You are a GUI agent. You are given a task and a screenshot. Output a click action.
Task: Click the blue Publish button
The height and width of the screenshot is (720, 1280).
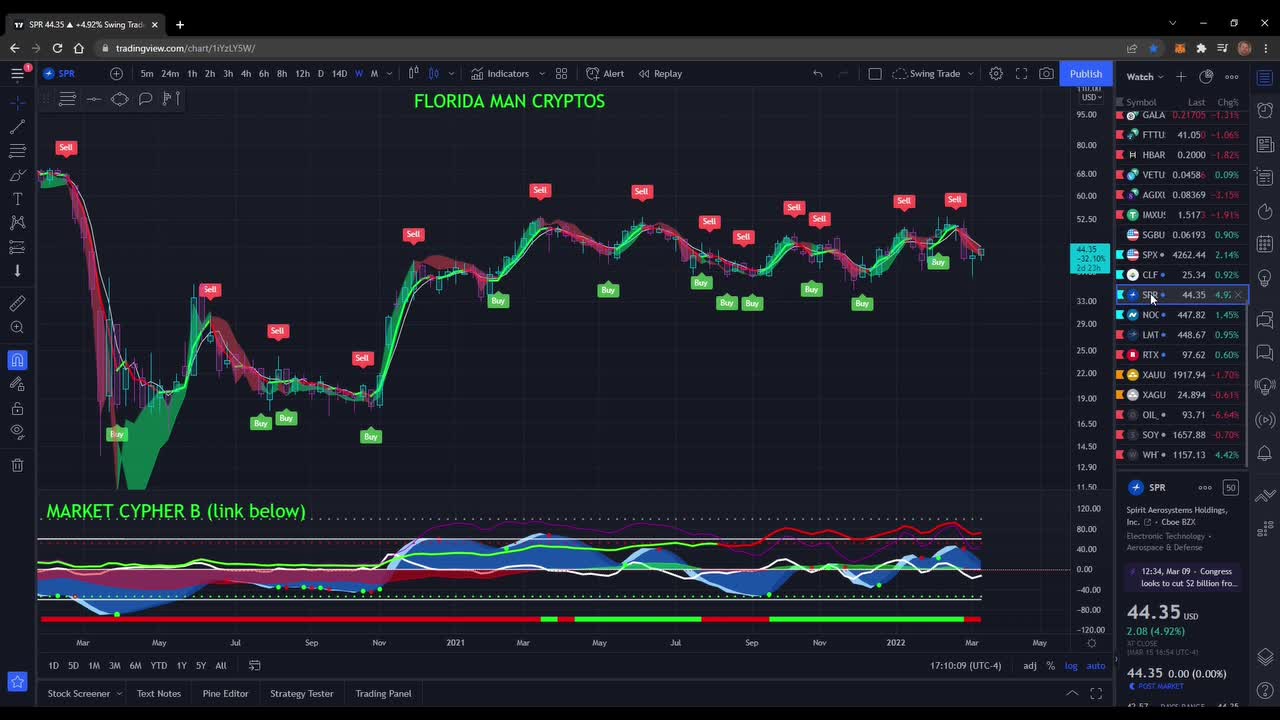1085,73
